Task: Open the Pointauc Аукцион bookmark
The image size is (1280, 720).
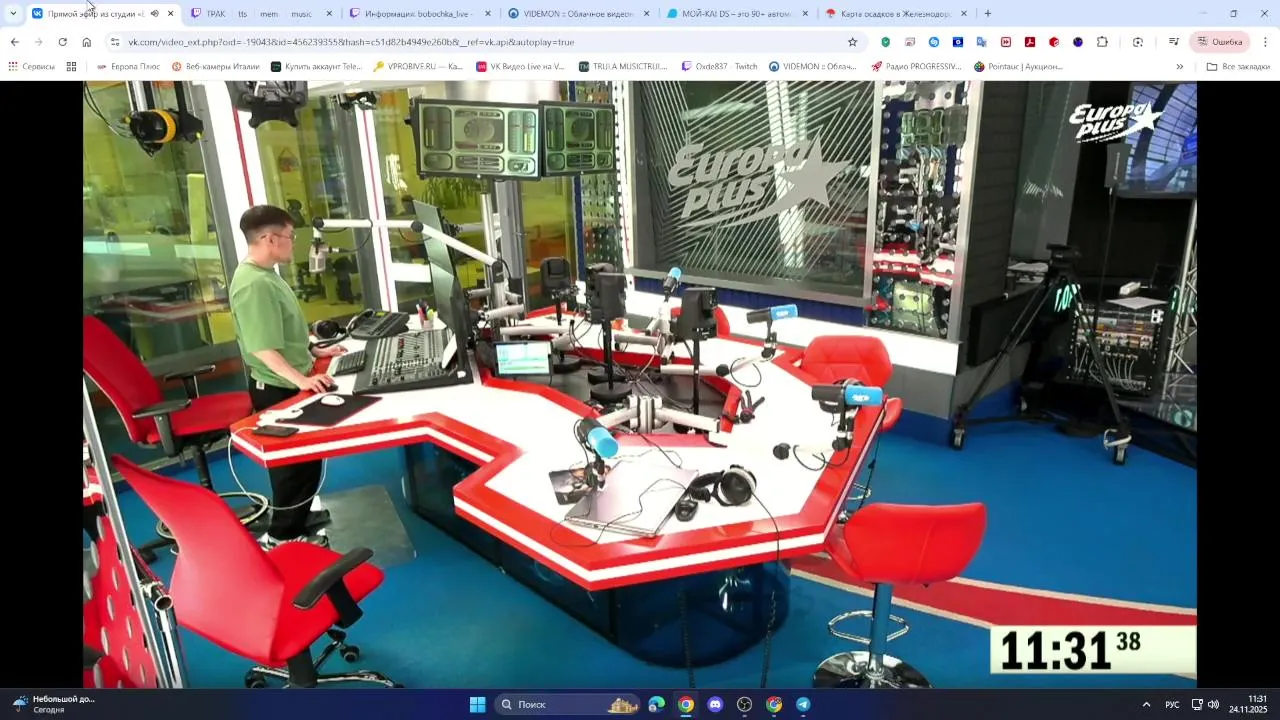Action: [x=1018, y=67]
